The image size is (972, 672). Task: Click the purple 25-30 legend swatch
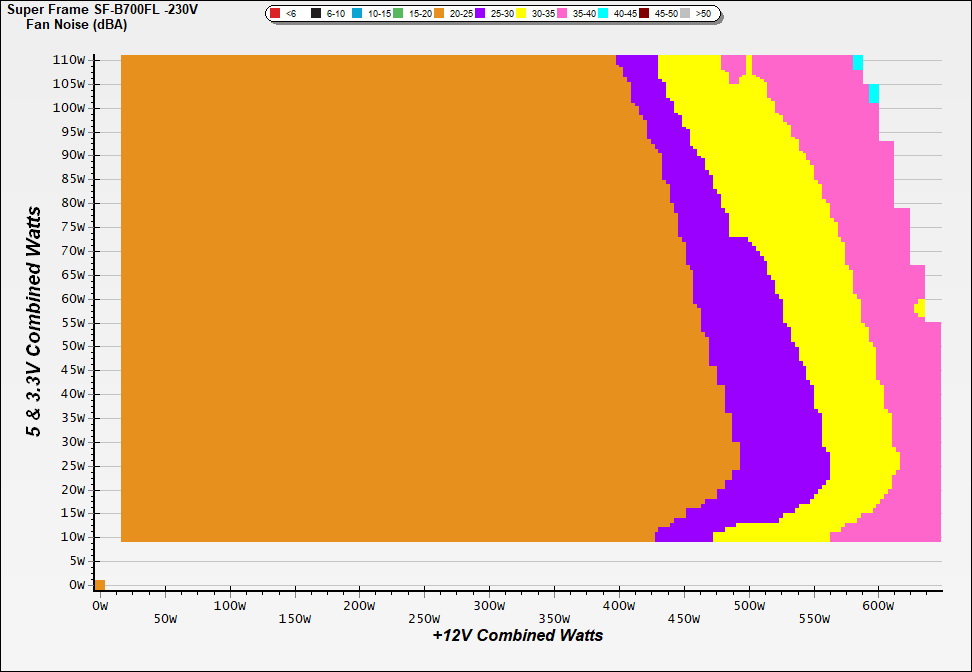pyautogui.click(x=481, y=14)
